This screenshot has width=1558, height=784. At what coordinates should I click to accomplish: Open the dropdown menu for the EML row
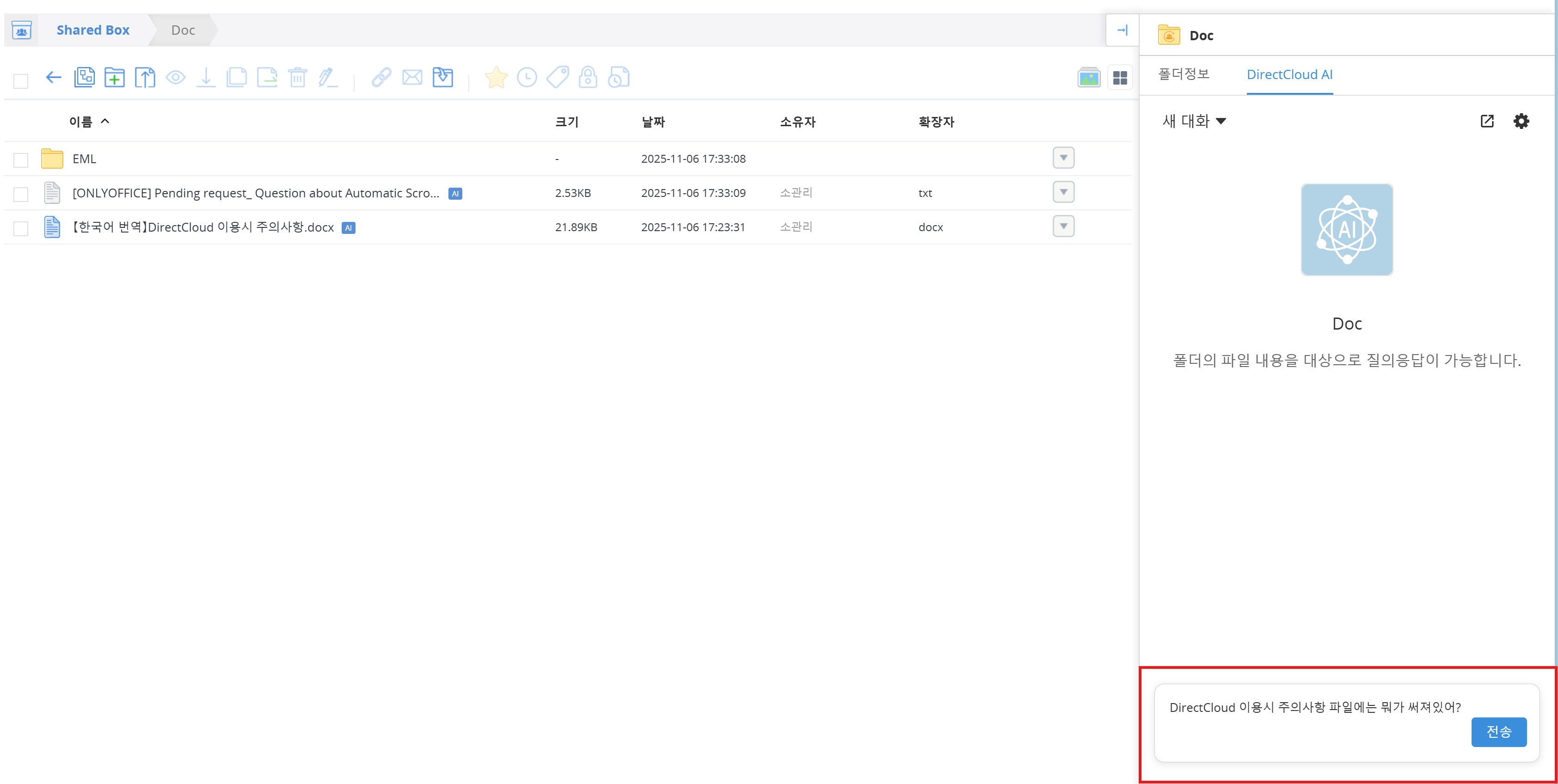(1063, 158)
